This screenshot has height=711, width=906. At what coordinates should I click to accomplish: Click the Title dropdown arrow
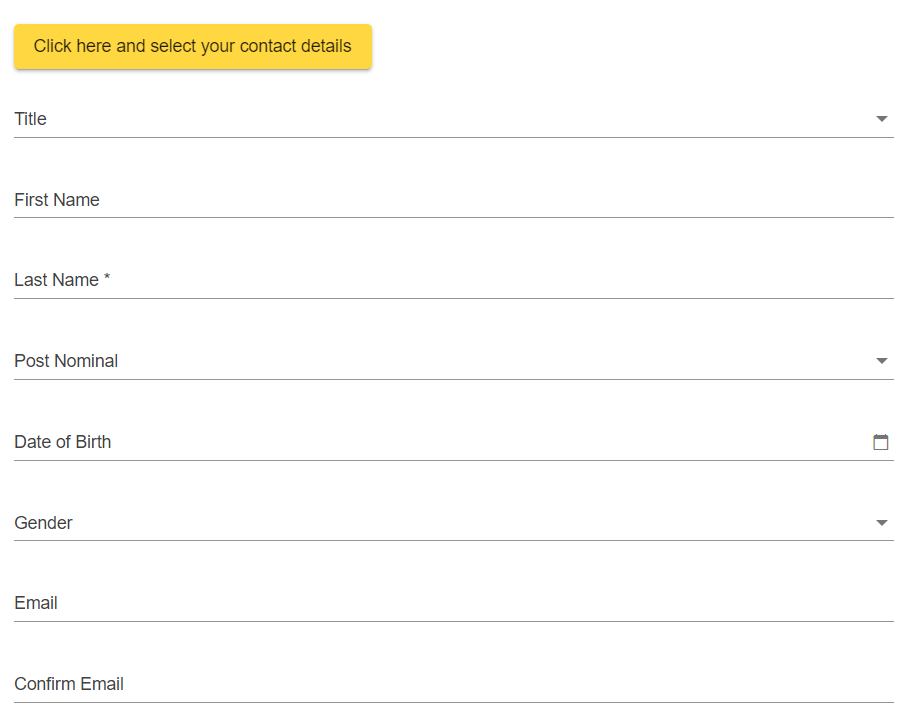point(882,119)
